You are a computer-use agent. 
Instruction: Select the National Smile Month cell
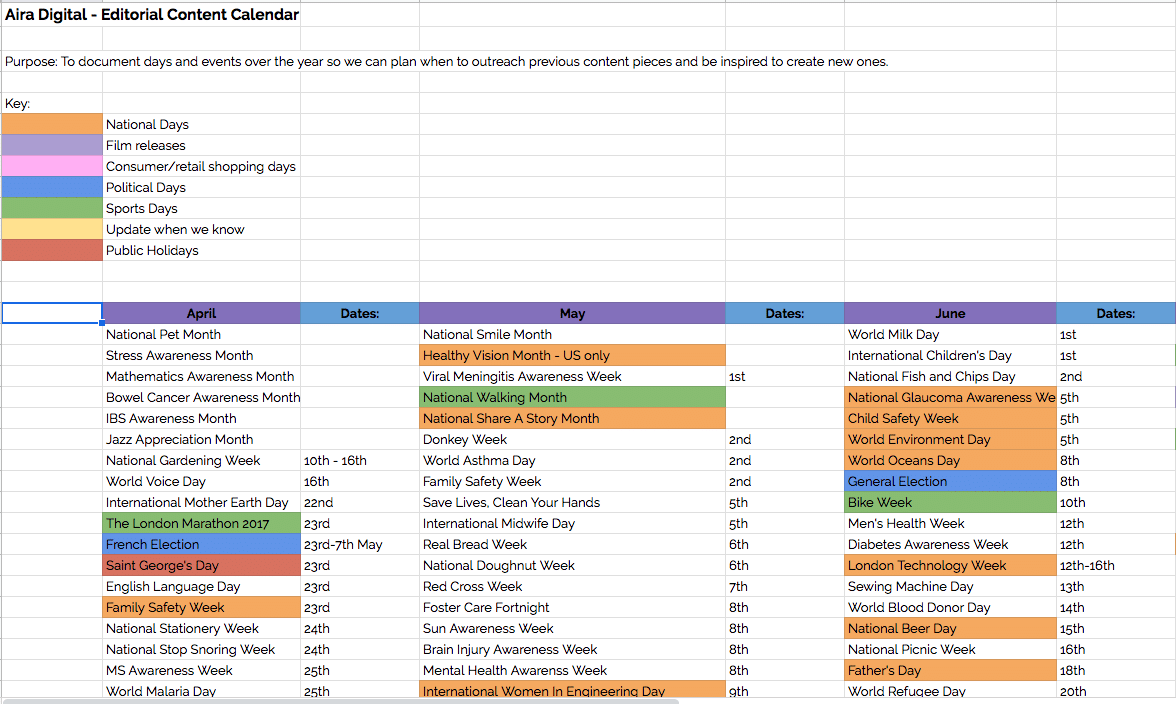[572, 334]
